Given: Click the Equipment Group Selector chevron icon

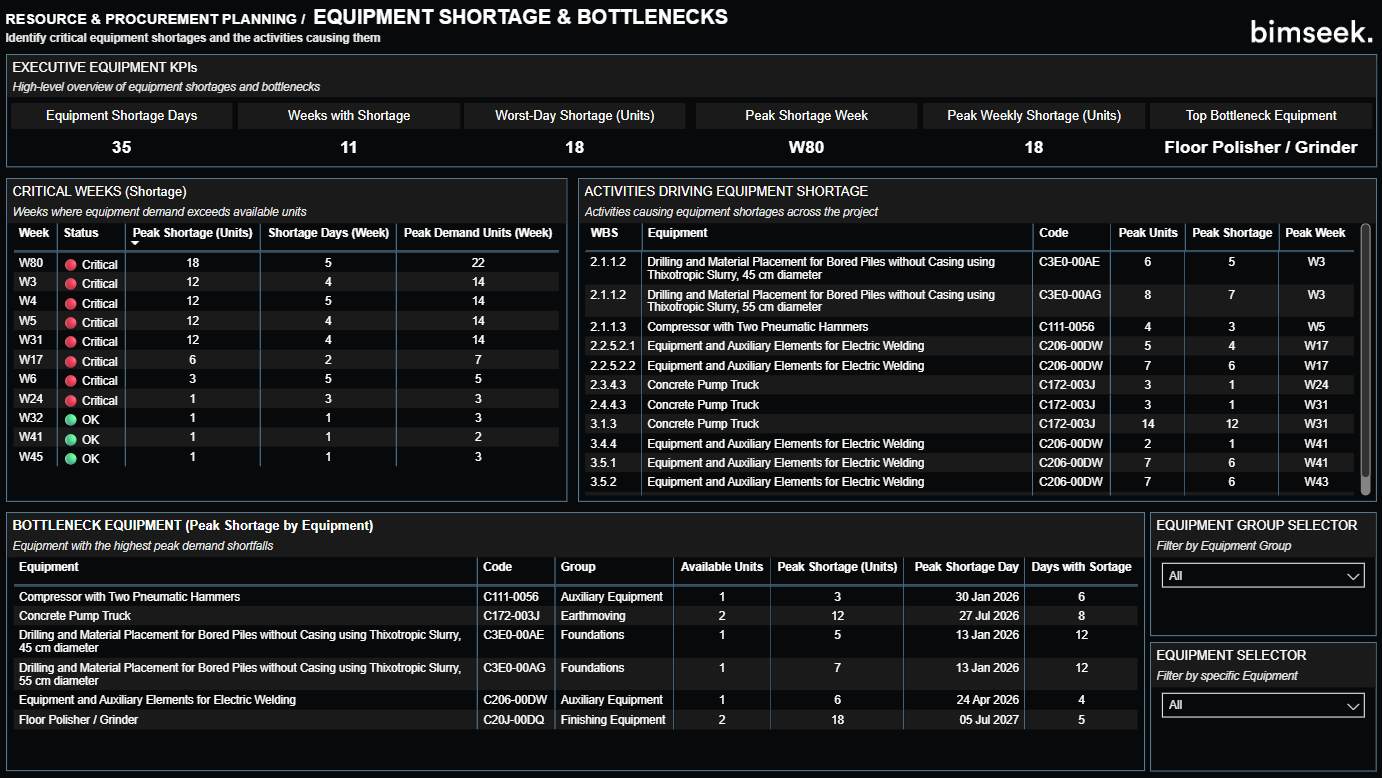Looking at the screenshot, I should (x=1351, y=575).
